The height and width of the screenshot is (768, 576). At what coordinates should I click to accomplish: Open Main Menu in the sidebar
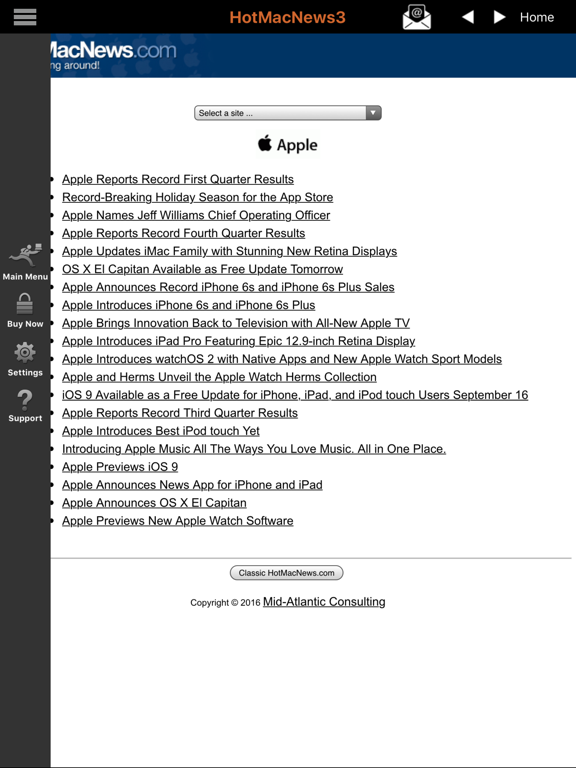pos(25,262)
